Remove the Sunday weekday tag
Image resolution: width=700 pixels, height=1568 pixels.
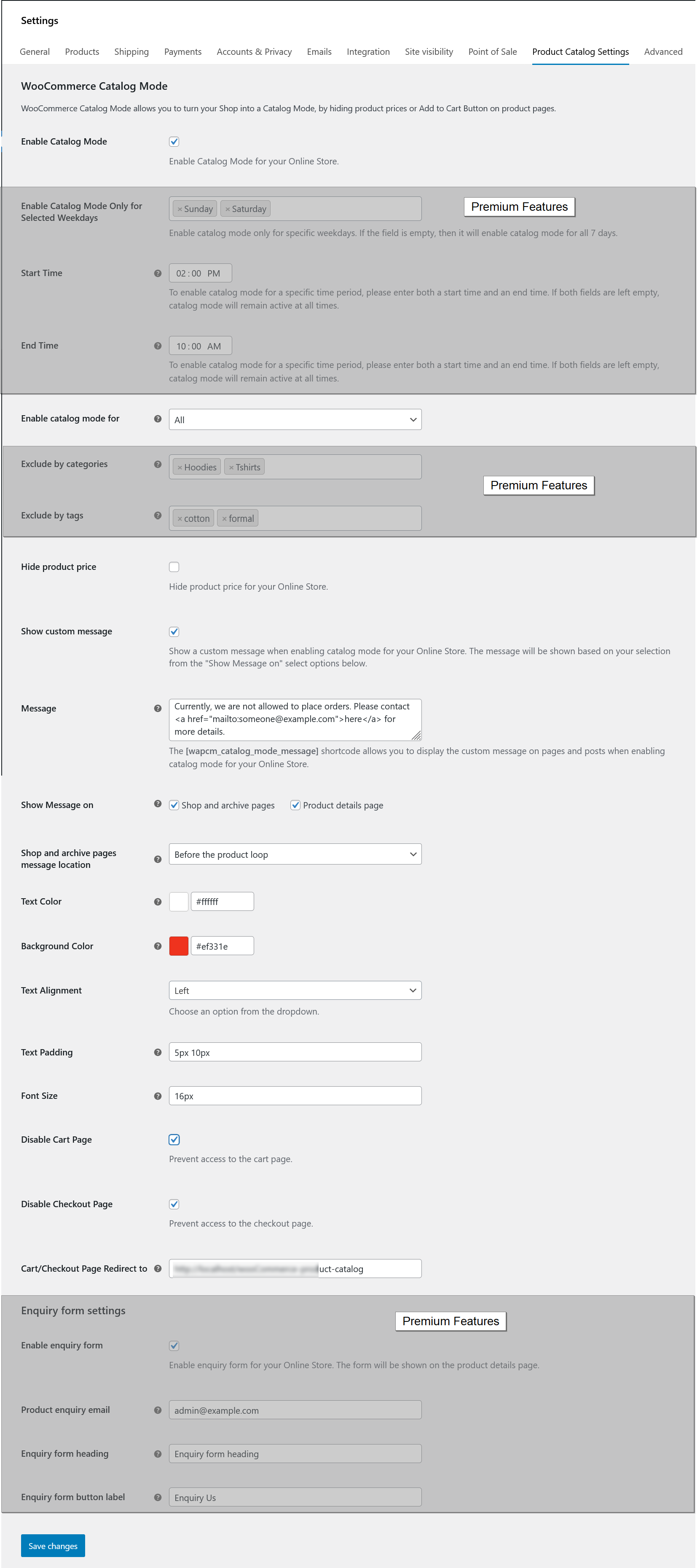[x=180, y=209]
